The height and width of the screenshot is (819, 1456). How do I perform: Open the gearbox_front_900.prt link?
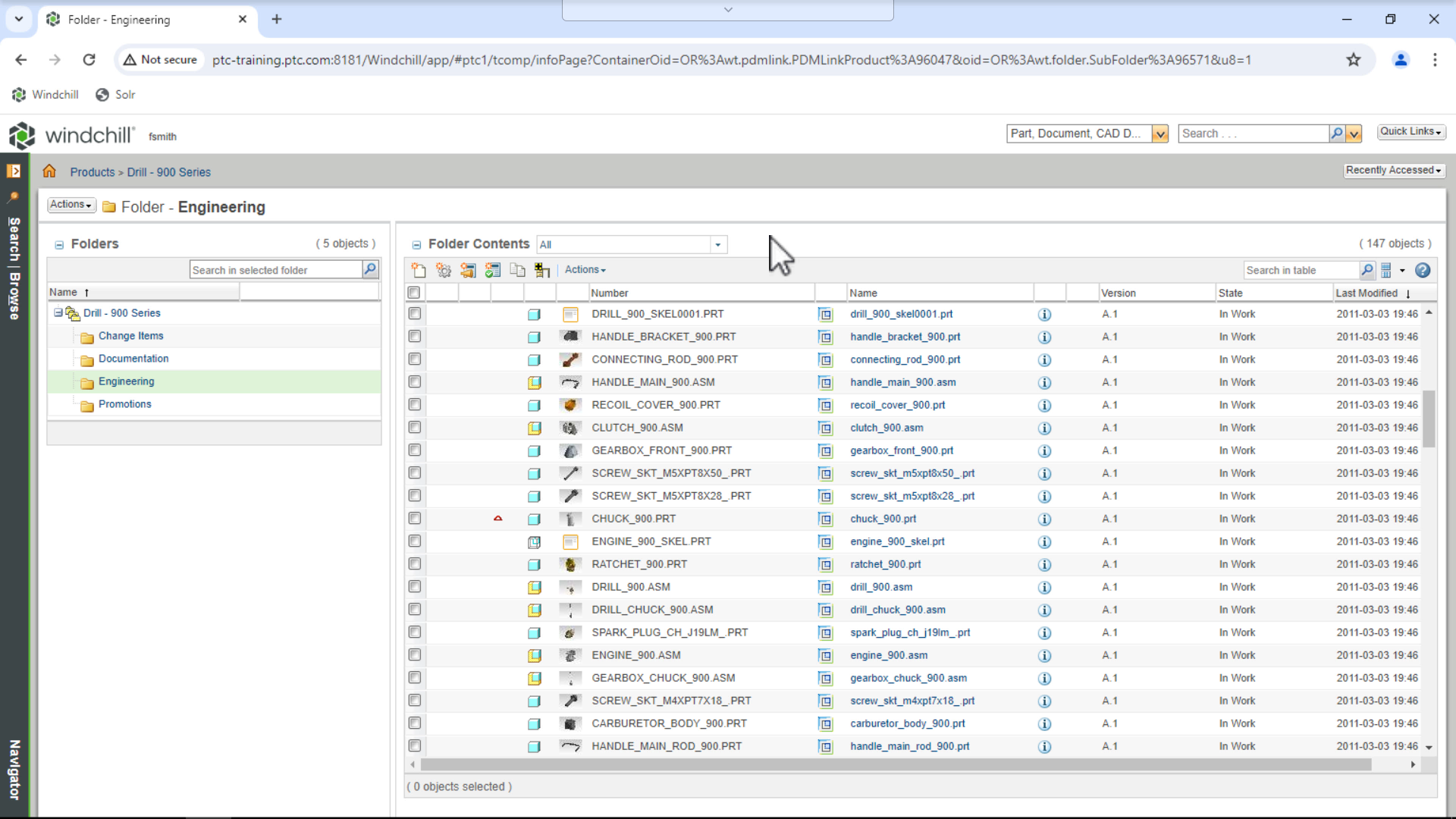click(902, 450)
